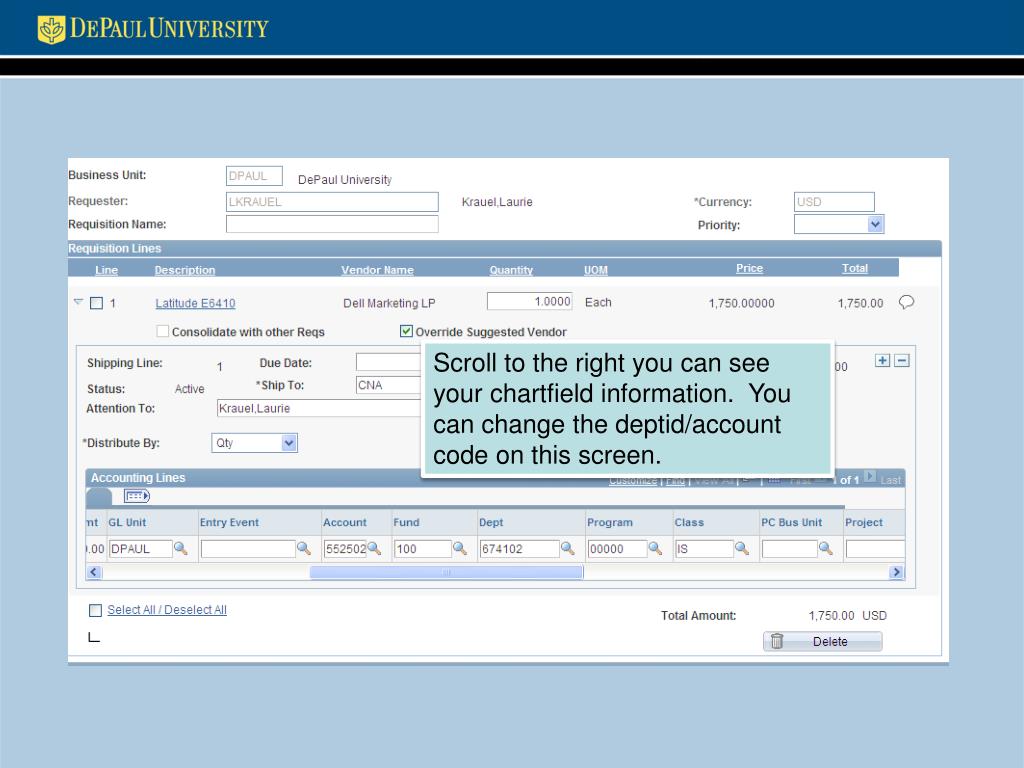Click the Ship To field CNA

pos(389,385)
